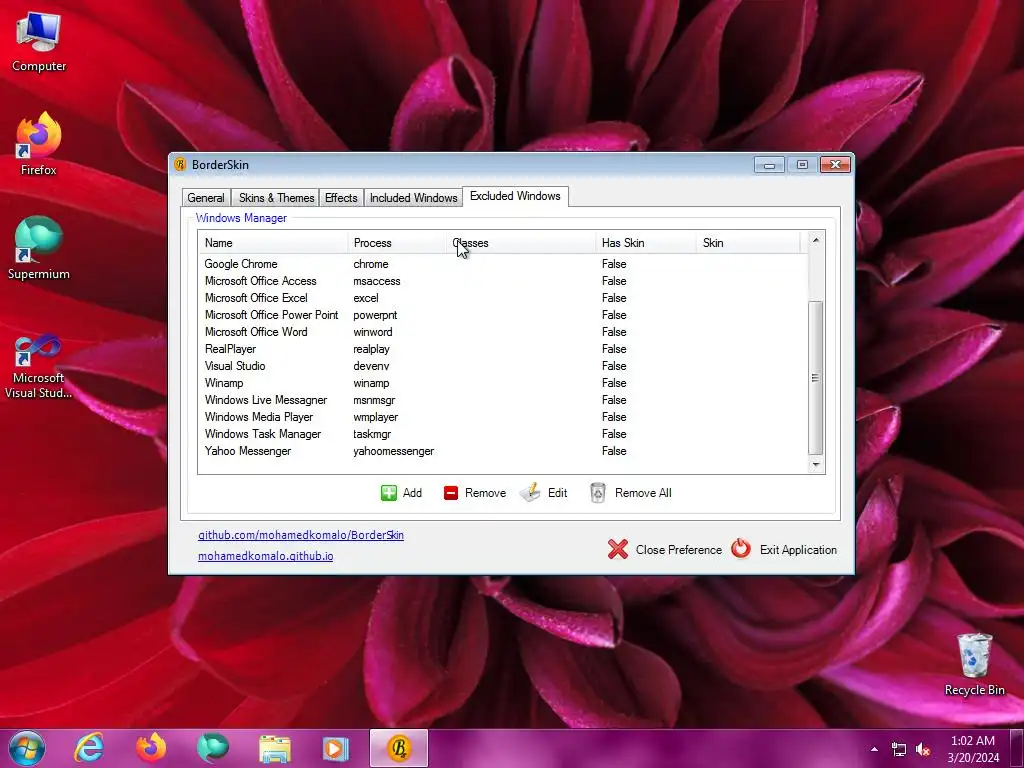Select the Visual Studio row
This screenshot has width=1024, height=768.
click(503, 366)
